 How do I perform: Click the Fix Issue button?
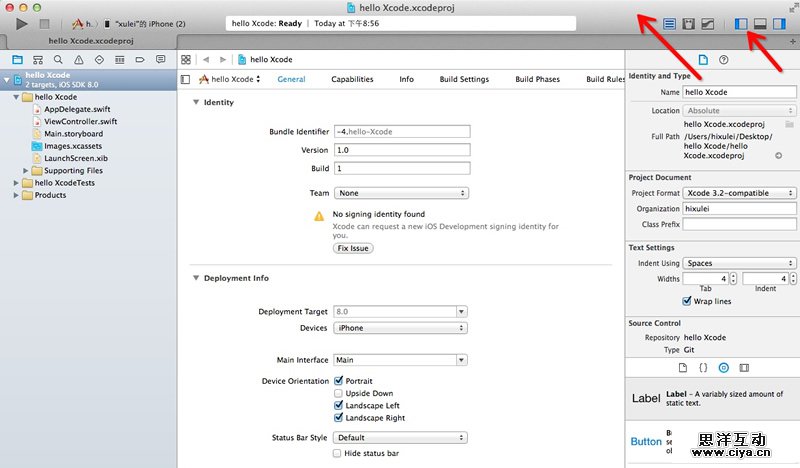[352, 248]
